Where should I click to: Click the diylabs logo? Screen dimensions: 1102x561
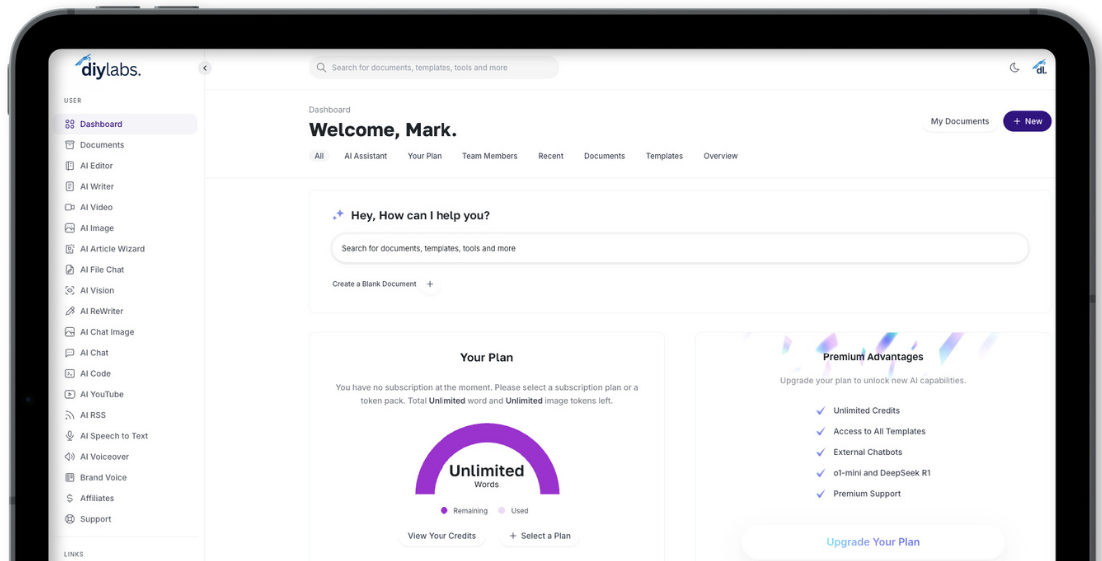pos(108,67)
